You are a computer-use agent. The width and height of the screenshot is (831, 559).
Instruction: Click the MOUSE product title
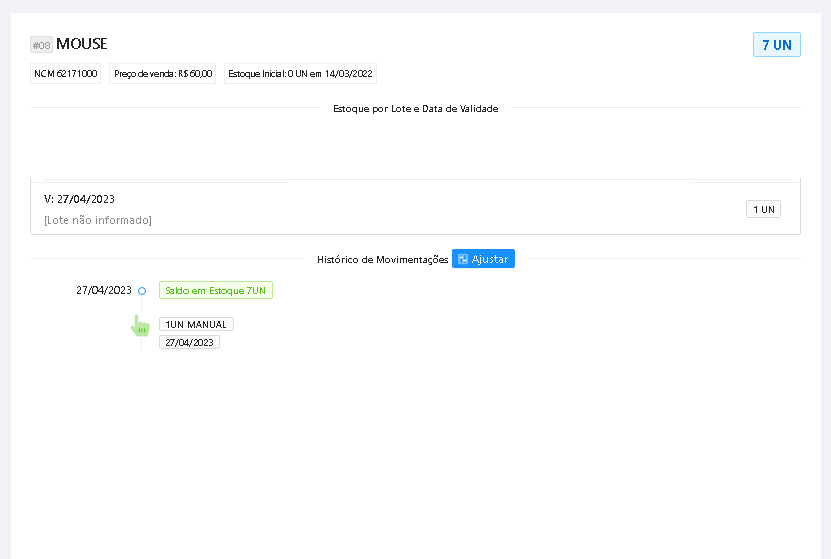pyautogui.click(x=82, y=44)
